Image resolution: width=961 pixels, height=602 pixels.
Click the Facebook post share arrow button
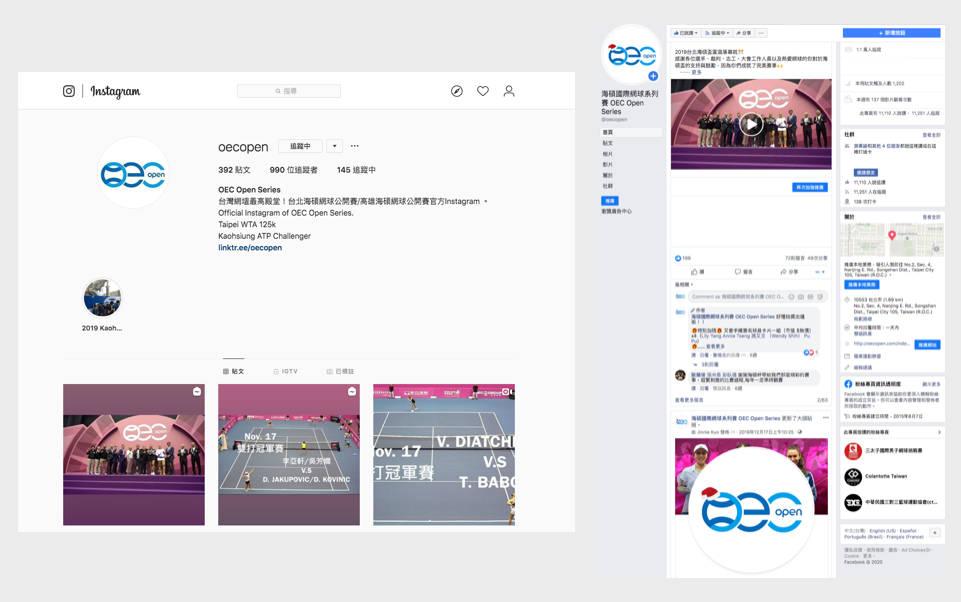[x=788, y=272]
